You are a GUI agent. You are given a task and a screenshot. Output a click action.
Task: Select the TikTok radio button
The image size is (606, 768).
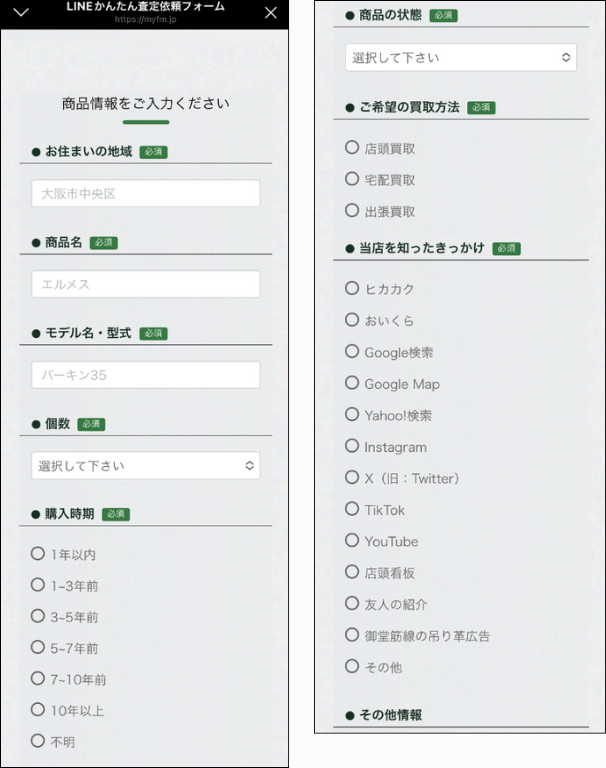coord(352,509)
